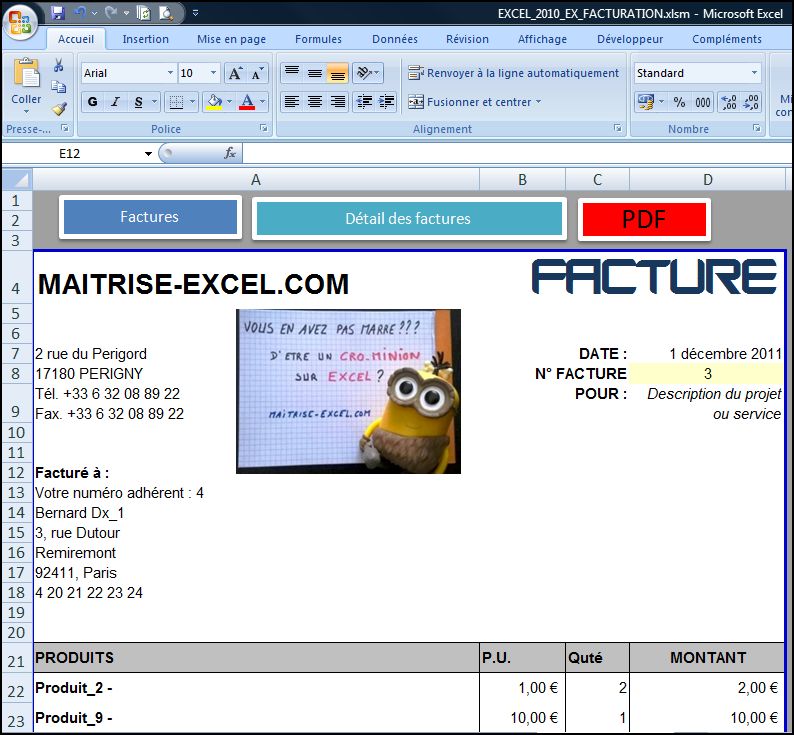Image resolution: width=794 pixels, height=735 pixels.
Task: Remove a decimal place
Action: 751,102
